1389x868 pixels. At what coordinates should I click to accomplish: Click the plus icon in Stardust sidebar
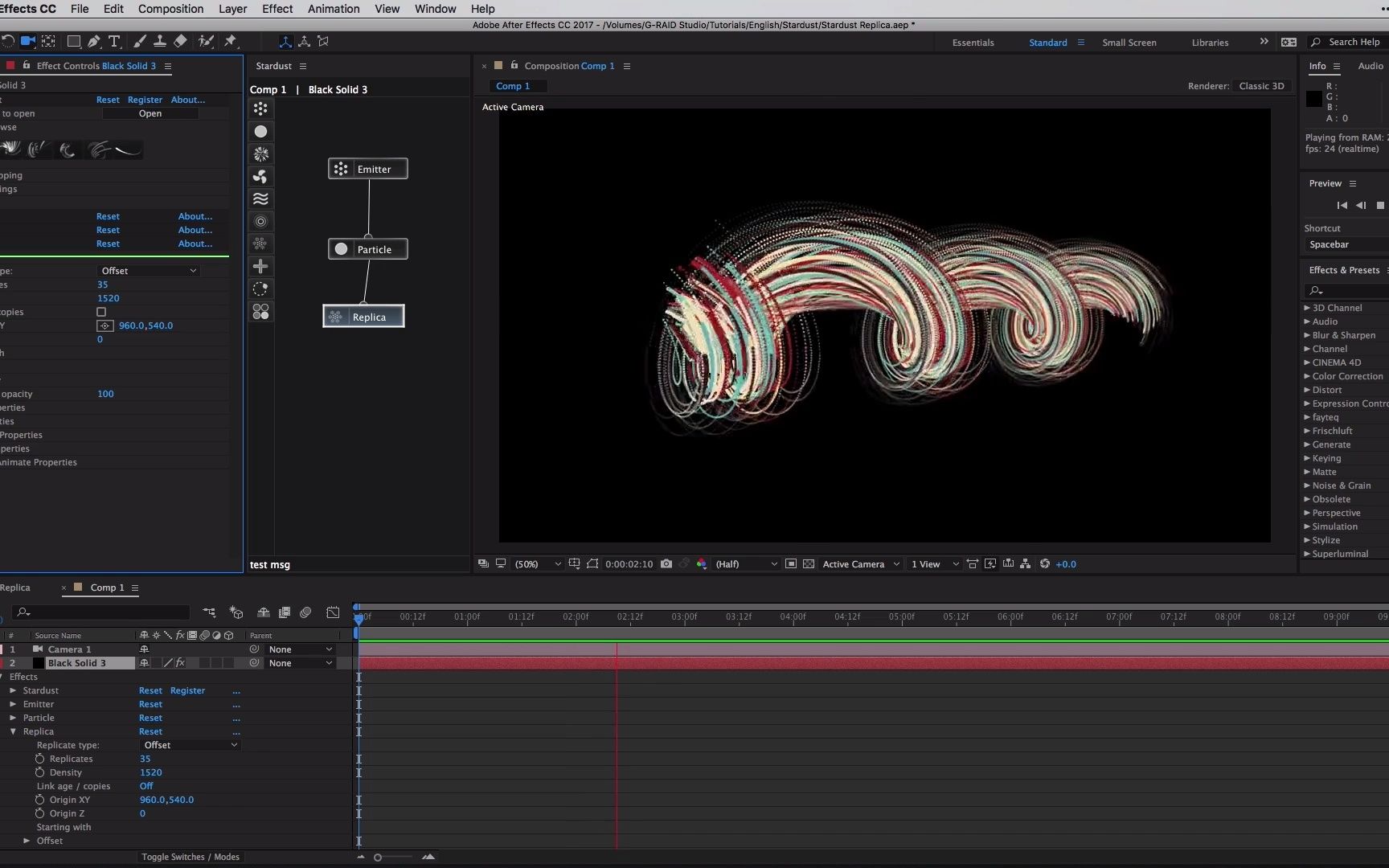260,266
